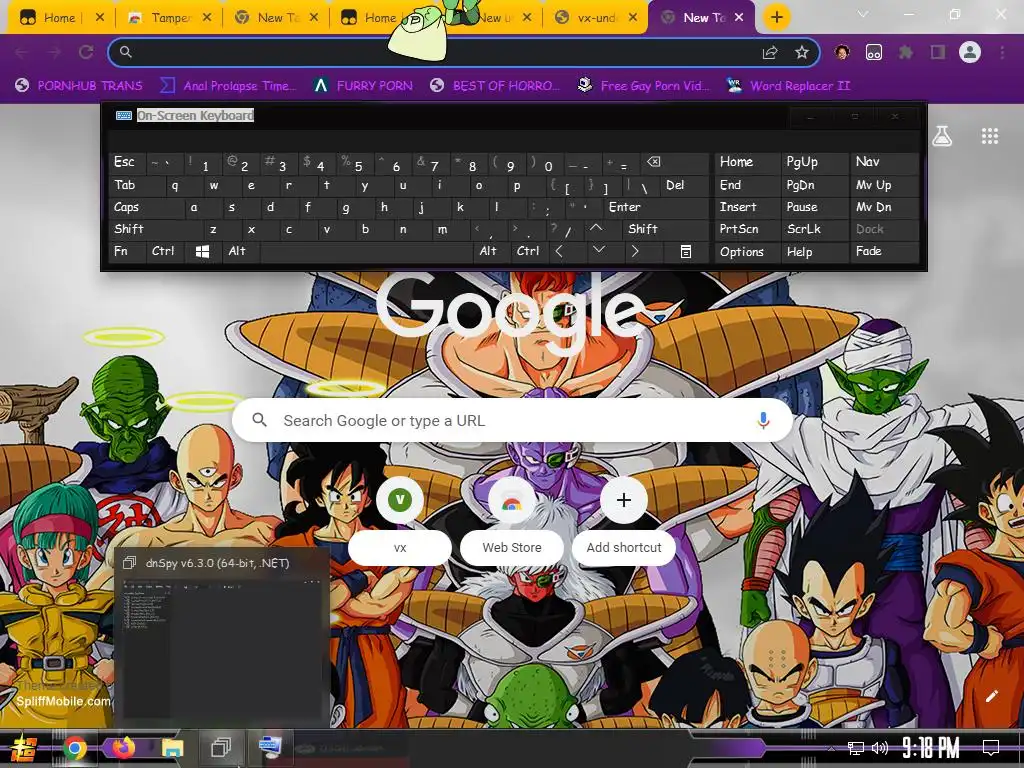Viewport: 1024px width, 768px height.
Task: Switch to the vx-underground tab
Action: coord(596,18)
